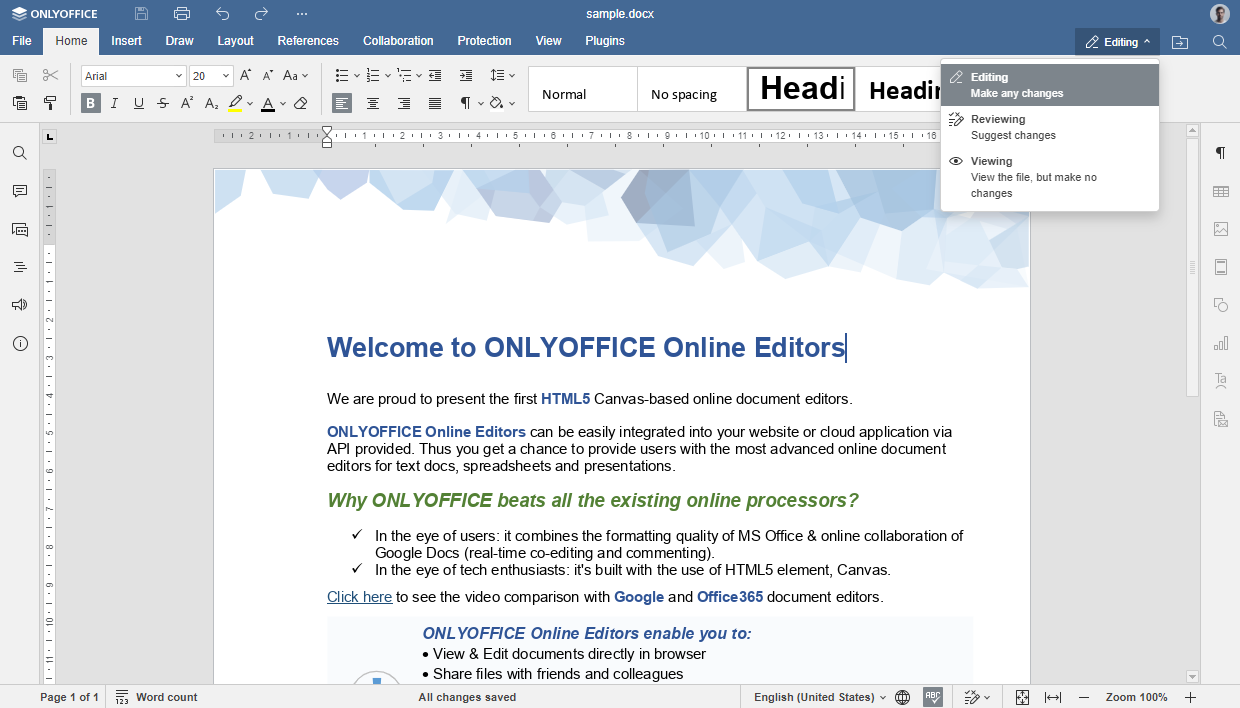The image size is (1240, 708).
Task: Toggle spell checking in status bar
Action: [932, 697]
